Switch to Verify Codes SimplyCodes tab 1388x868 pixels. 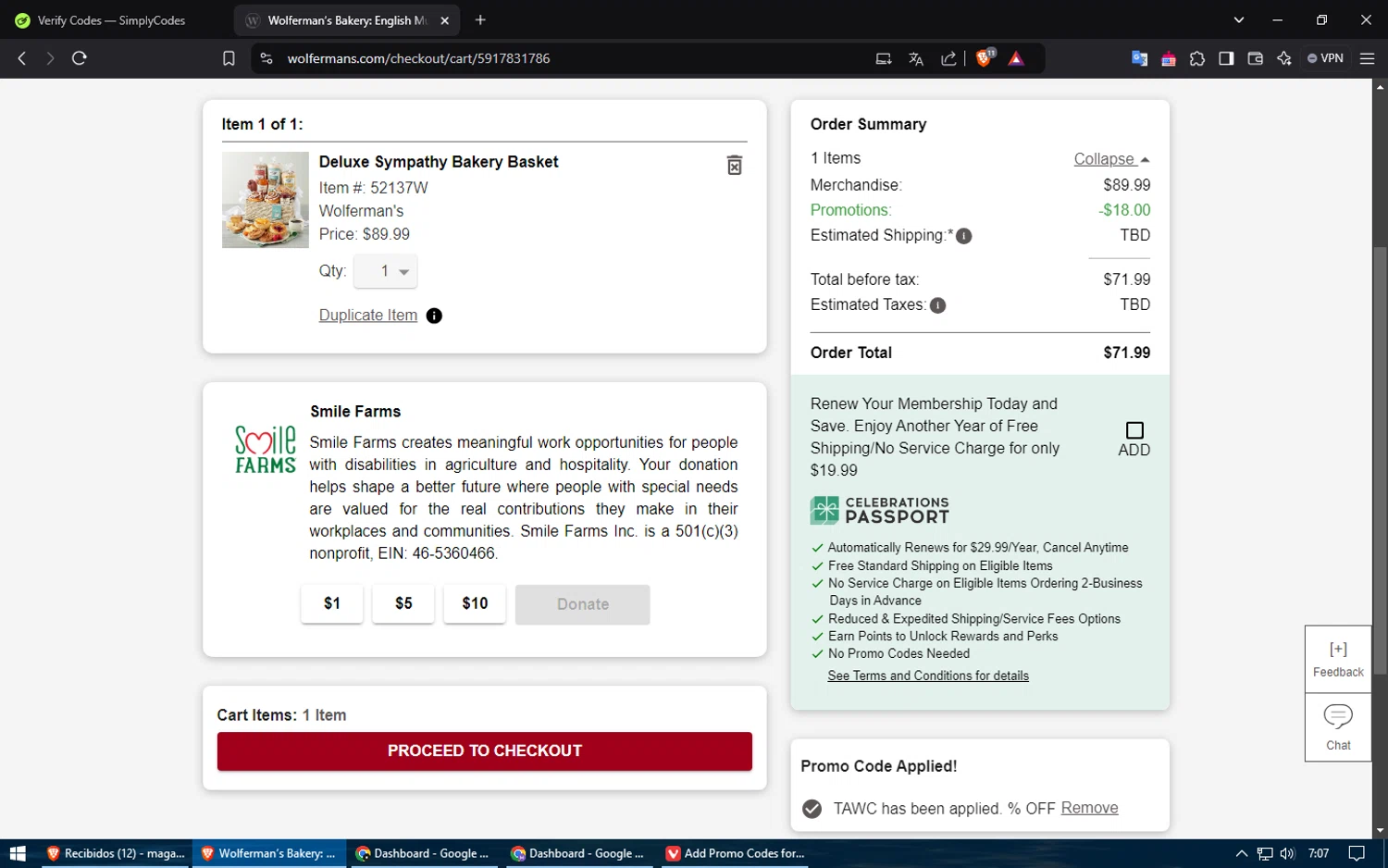pos(111,20)
